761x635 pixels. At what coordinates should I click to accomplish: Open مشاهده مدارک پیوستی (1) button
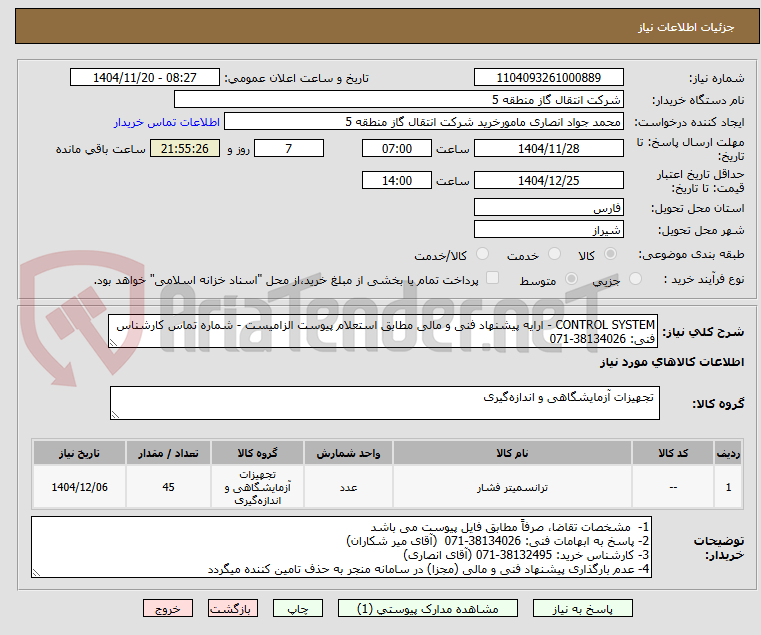point(428,608)
